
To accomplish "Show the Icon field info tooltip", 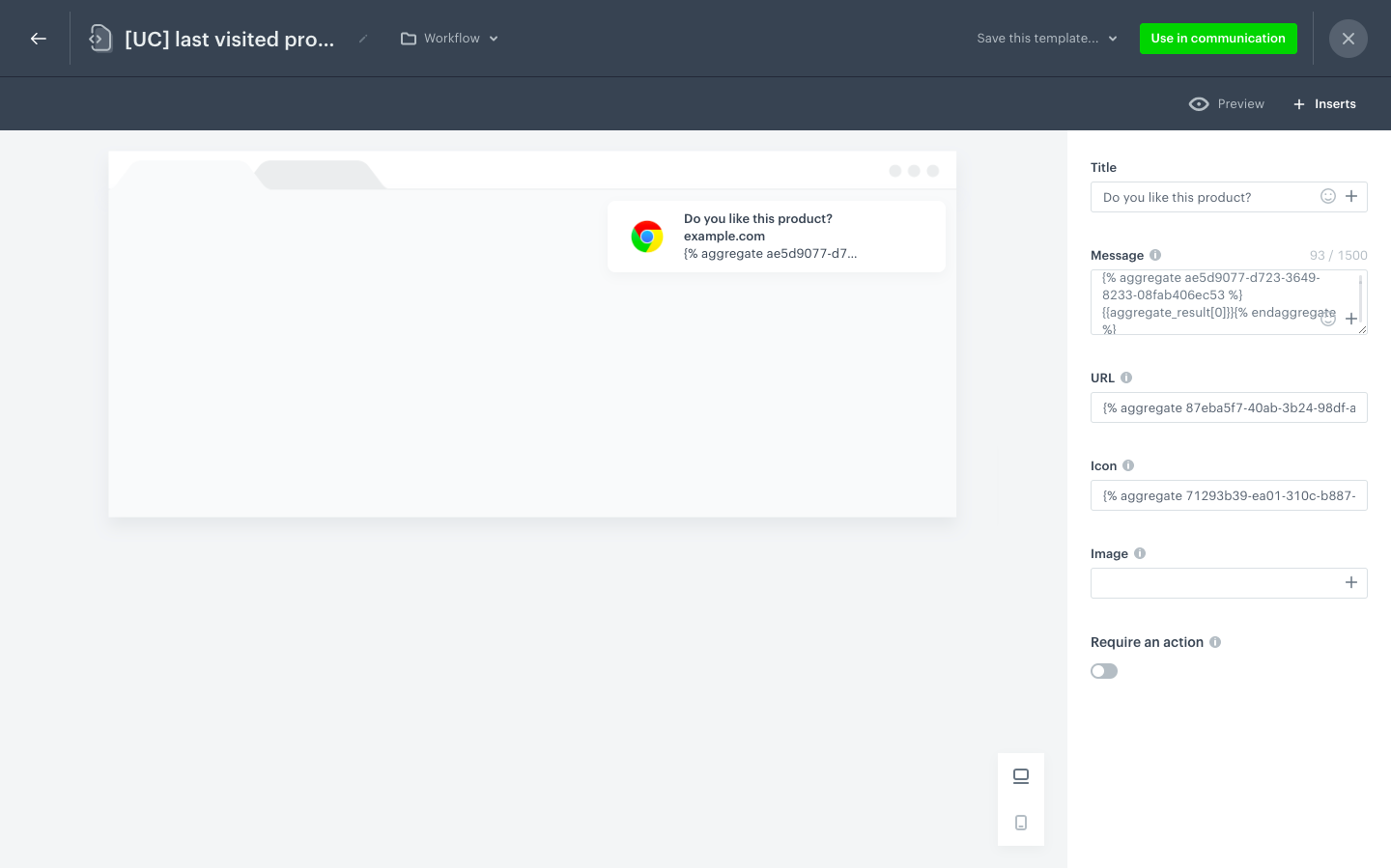I will [x=1127, y=465].
